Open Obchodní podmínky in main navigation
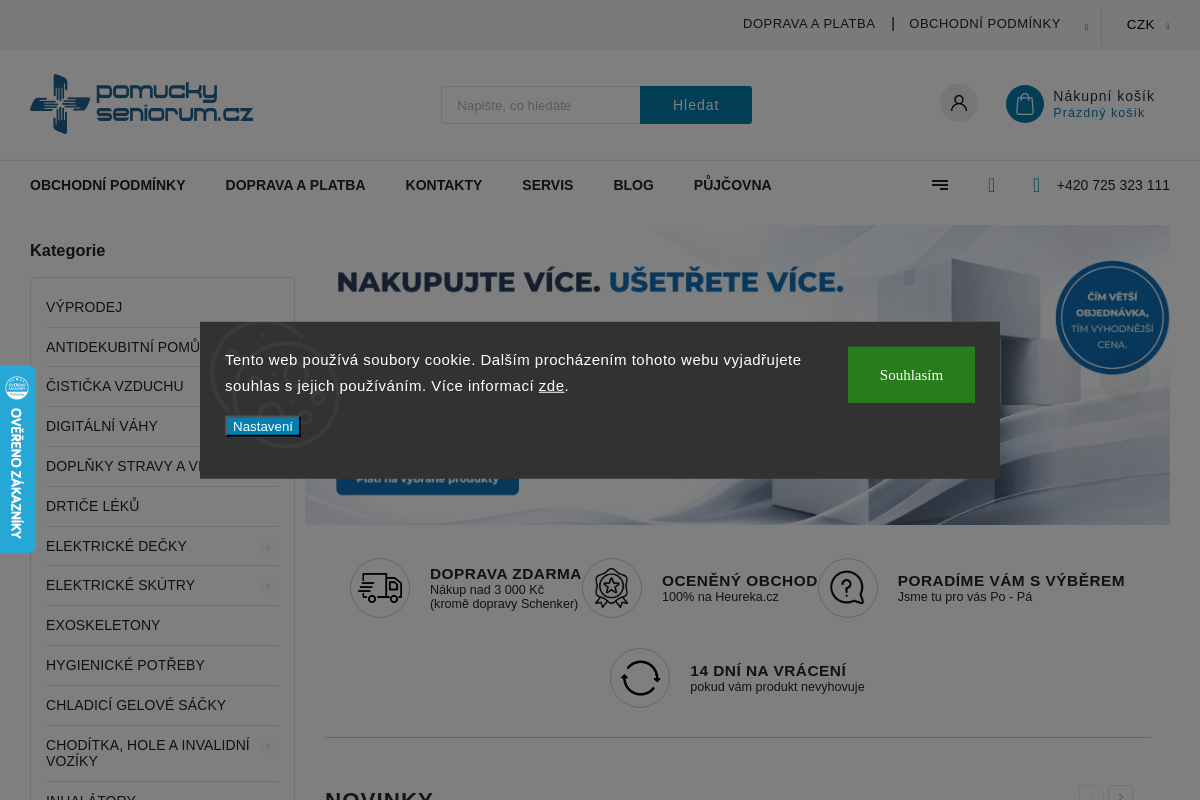The image size is (1200, 800). coord(108,185)
